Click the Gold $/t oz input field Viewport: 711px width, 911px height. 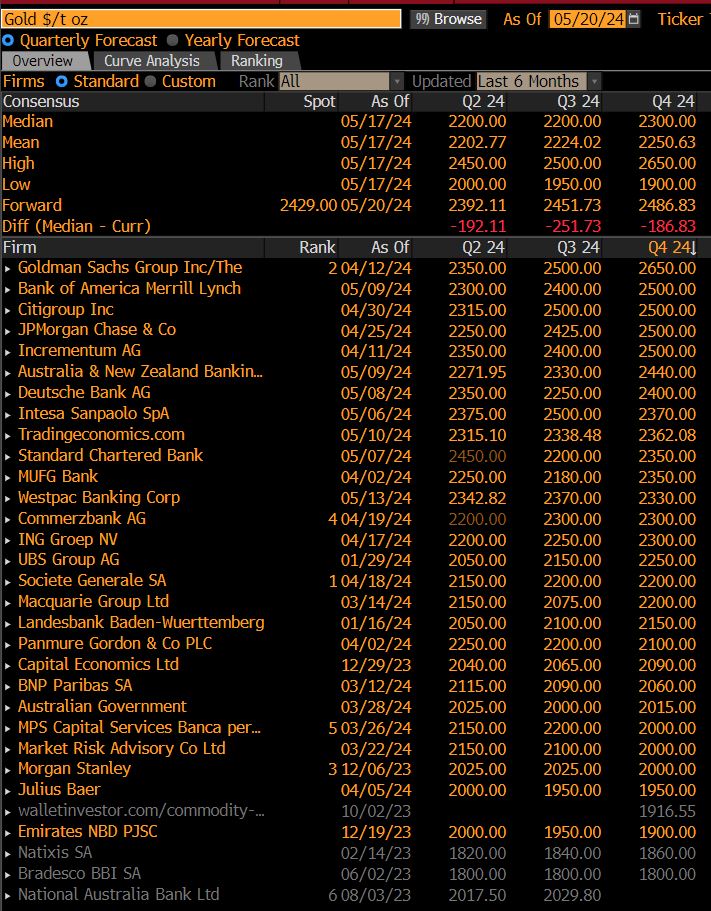(201, 19)
